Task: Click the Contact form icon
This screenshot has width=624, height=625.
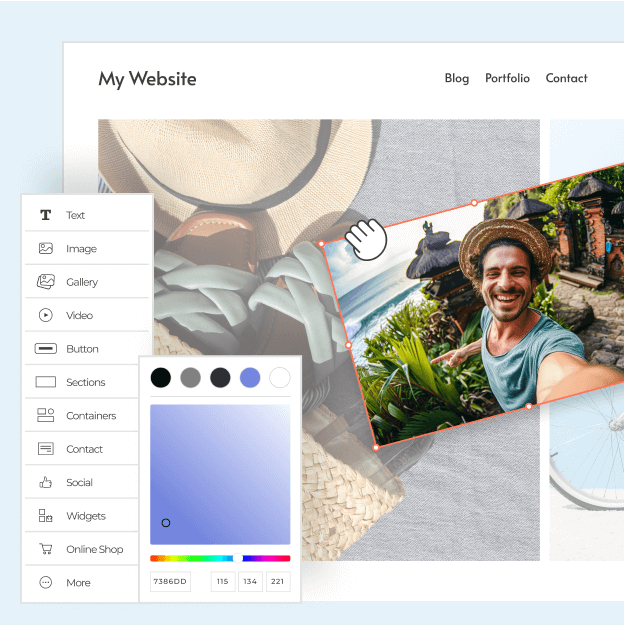Action: (x=45, y=448)
